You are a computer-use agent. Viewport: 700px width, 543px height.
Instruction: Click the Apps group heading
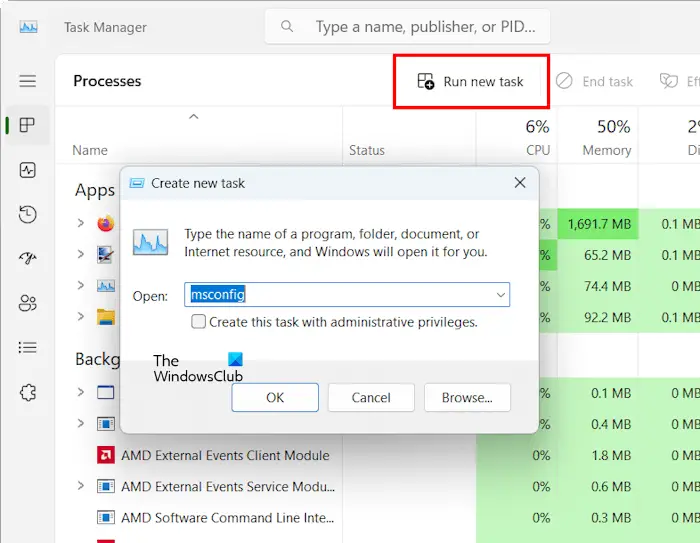pyautogui.click(x=95, y=190)
